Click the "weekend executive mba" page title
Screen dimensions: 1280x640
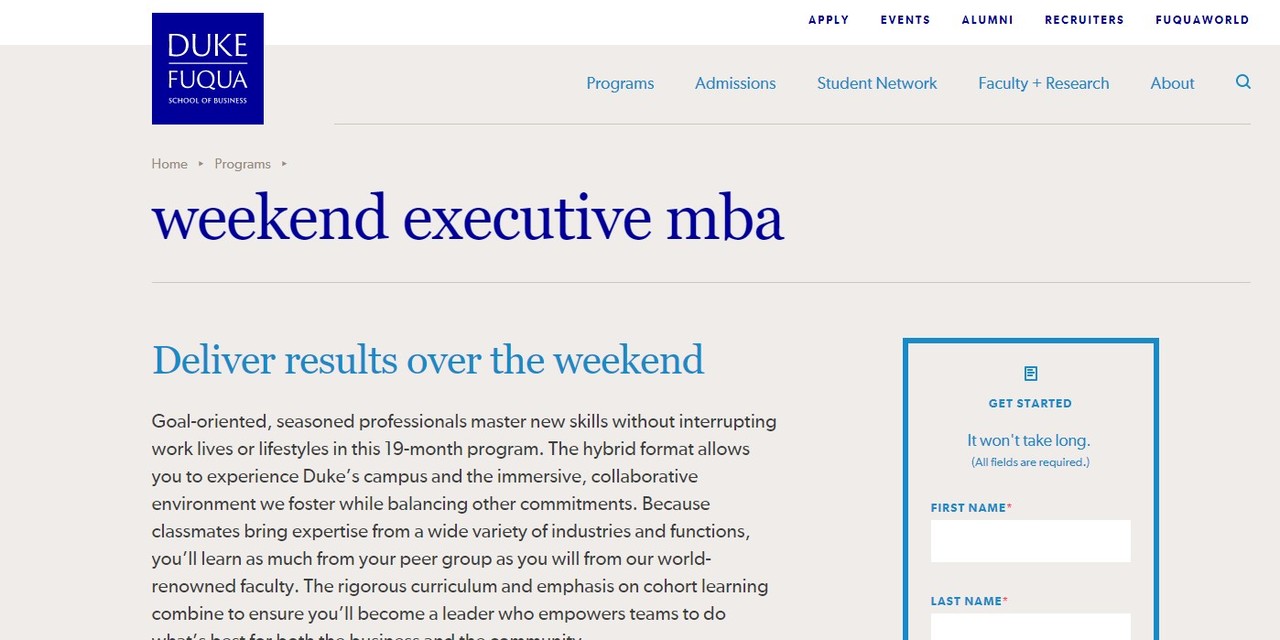coord(467,218)
